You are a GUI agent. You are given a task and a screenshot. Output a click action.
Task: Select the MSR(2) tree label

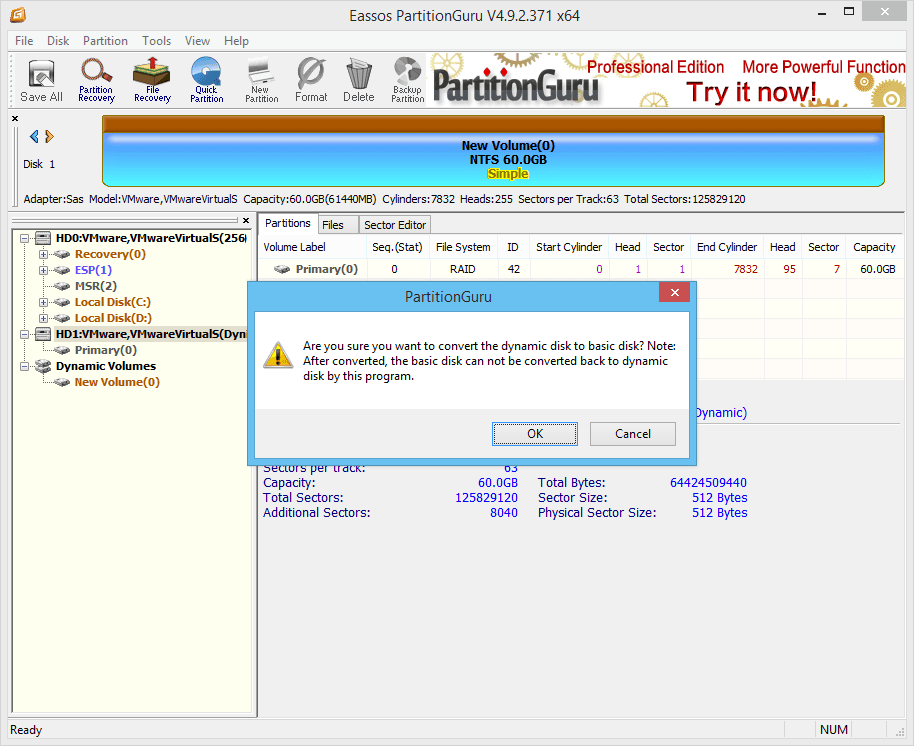click(96, 286)
